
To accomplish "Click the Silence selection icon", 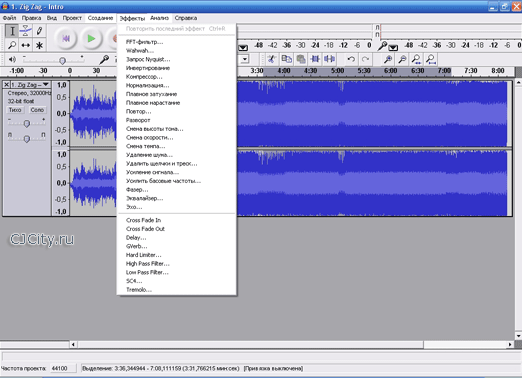I will (330, 59).
